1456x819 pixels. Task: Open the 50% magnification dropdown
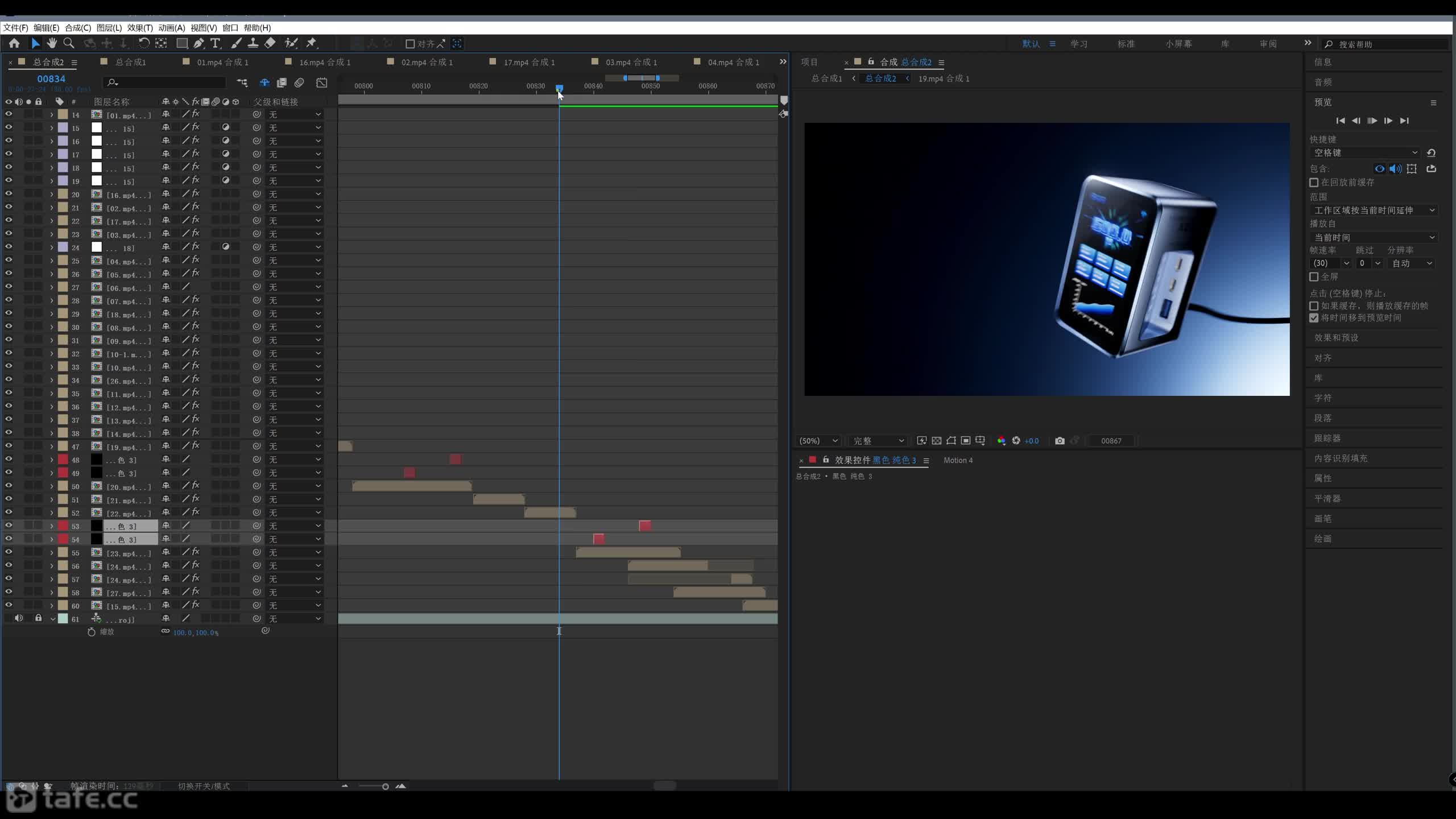tap(818, 441)
